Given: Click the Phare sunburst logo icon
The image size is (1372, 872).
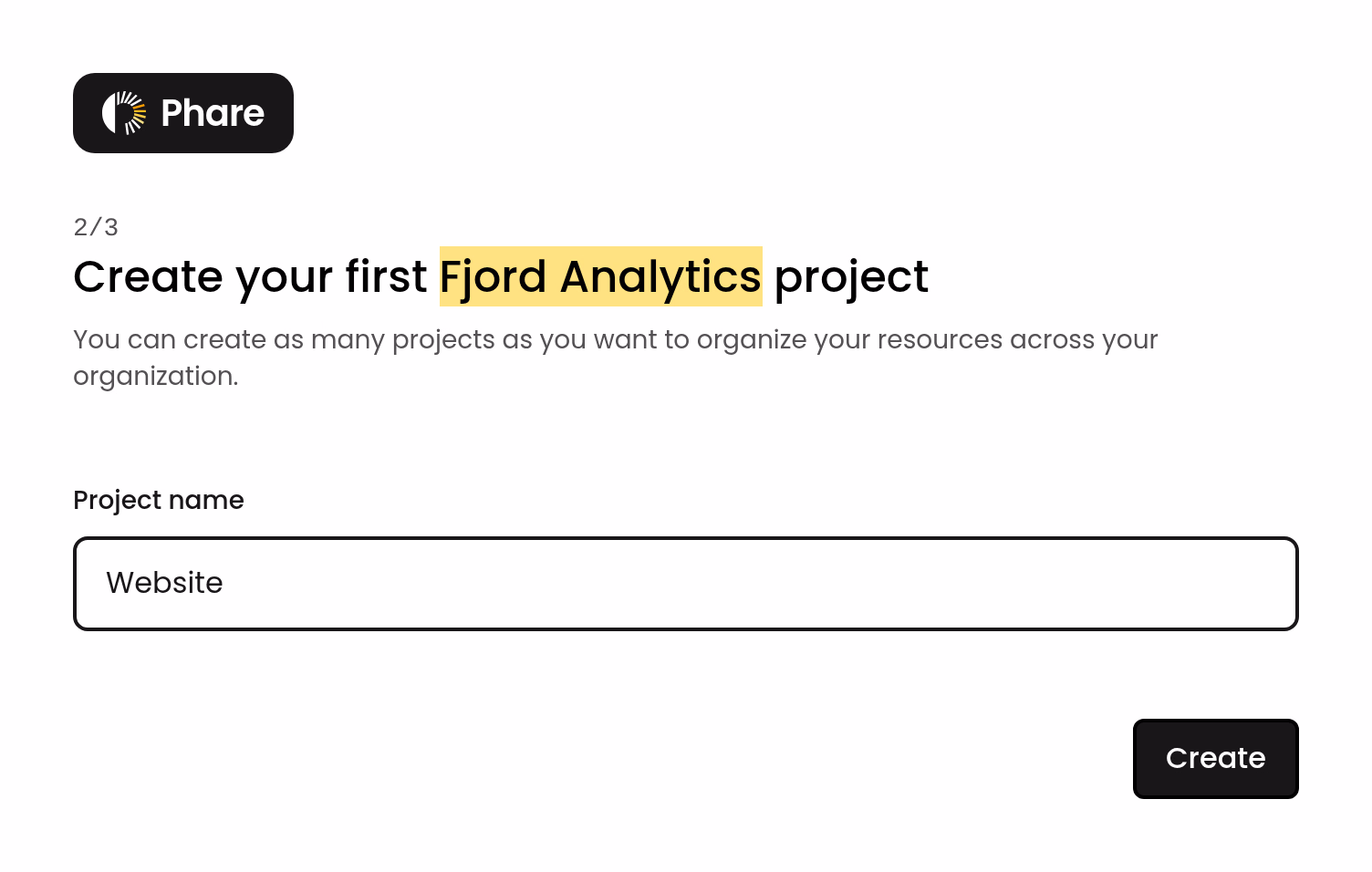Looking at the screenshot, I should 124,113.
